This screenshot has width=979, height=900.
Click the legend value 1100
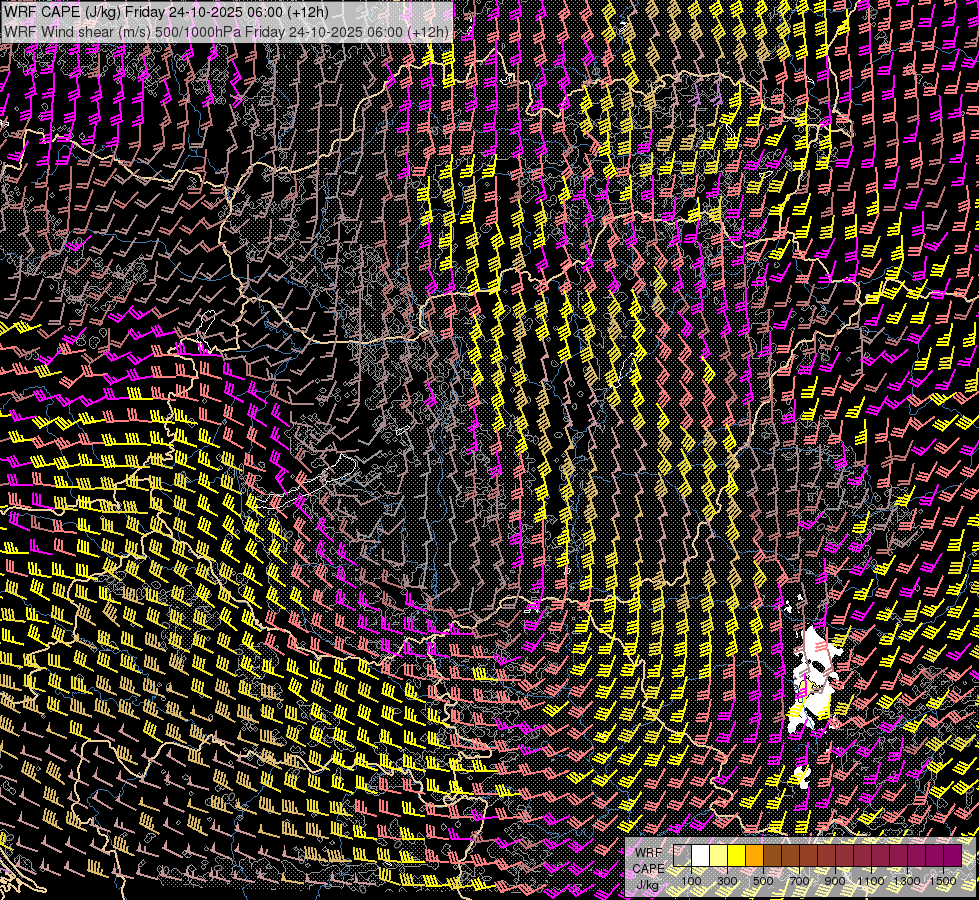coord(871,881)
